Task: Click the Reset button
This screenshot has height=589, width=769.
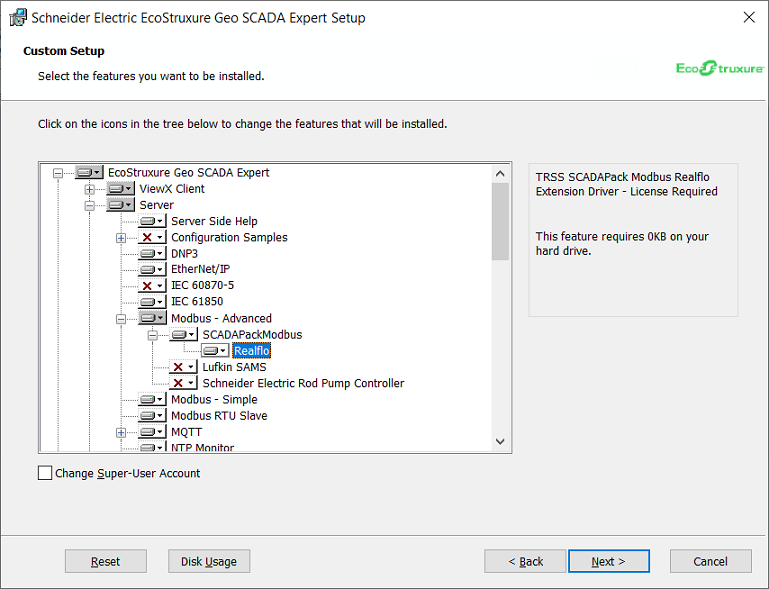Action: click(105, 561)
